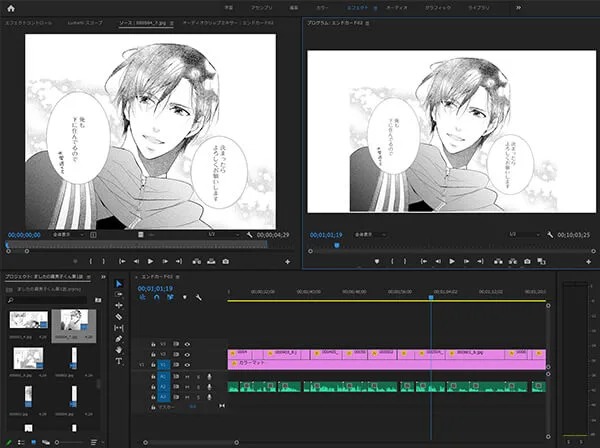Select the Track Select Forward tool
600x448 pixels.
tap(119, 294)
